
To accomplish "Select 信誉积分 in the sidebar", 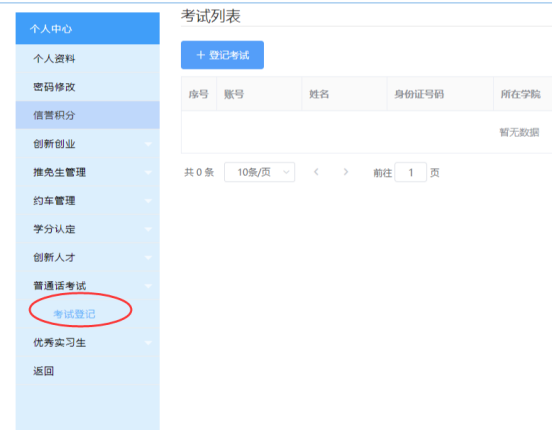I will coord(87,115).
